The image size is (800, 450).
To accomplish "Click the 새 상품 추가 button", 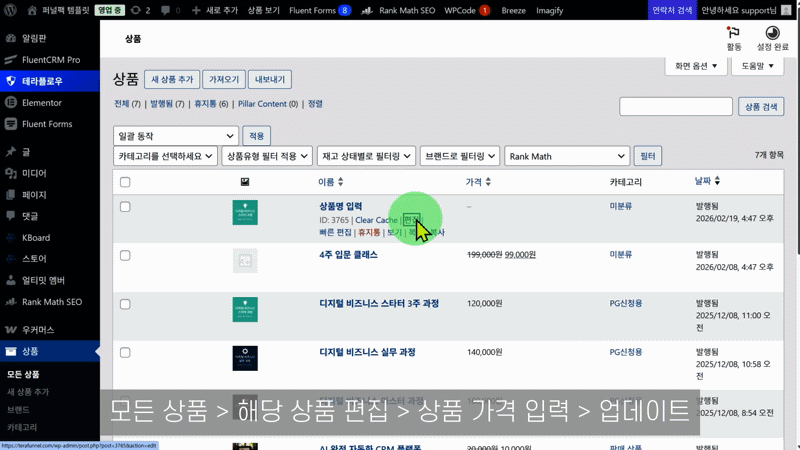I will pyautogui.click(x=172, y=80).
